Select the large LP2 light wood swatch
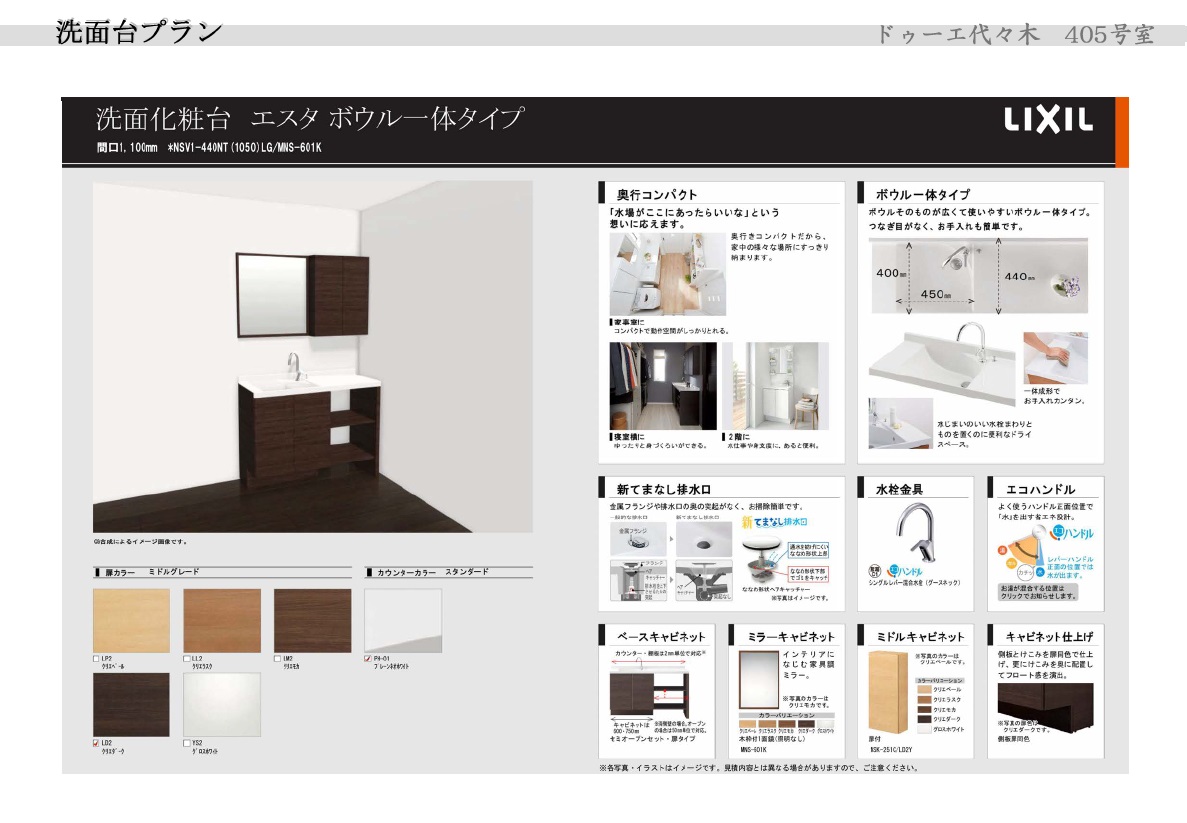Screen dimensions: 1187x823 click(131, 621)
